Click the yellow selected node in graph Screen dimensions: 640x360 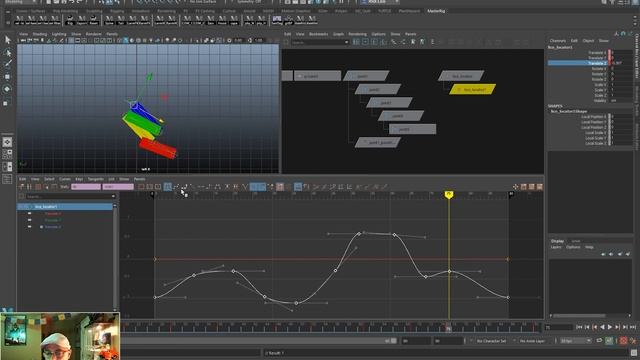(473, 89)
